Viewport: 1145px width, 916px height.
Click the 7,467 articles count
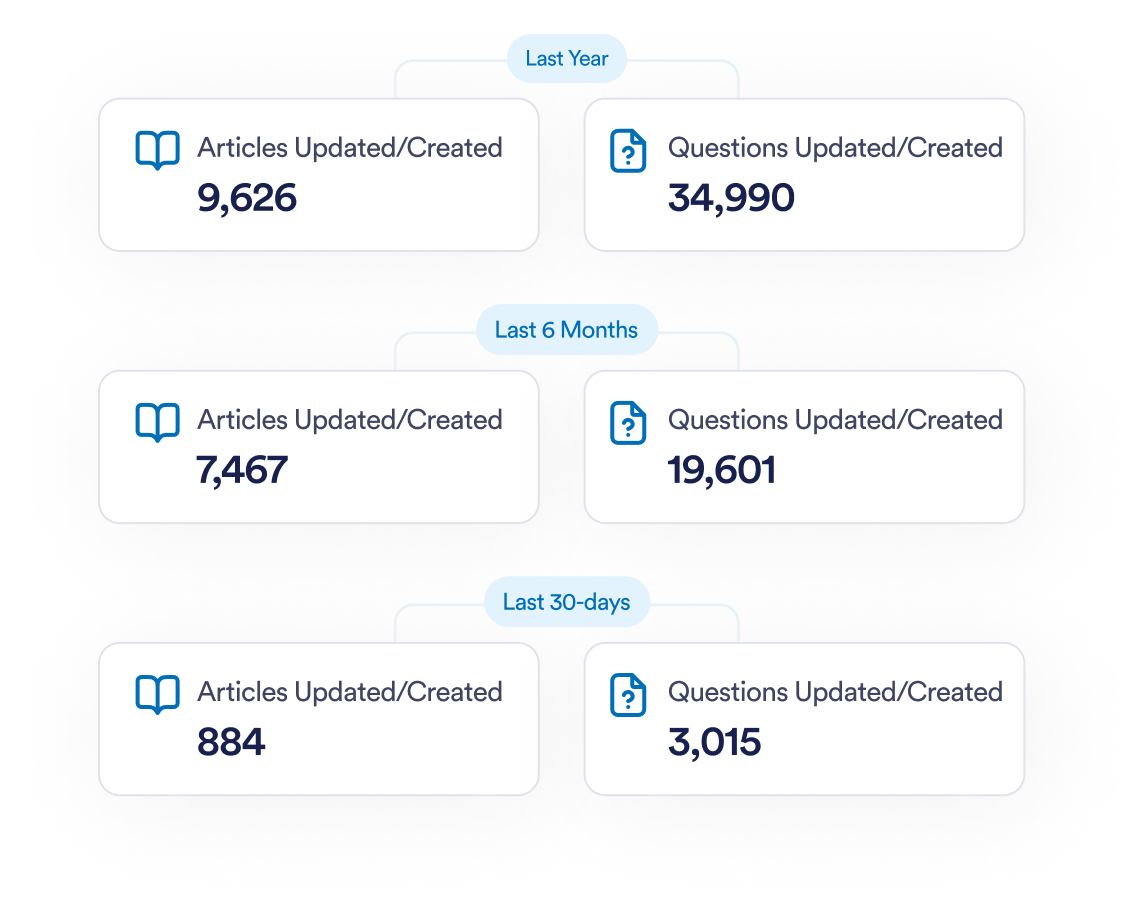pyautogui.click(x=242, y=470)
